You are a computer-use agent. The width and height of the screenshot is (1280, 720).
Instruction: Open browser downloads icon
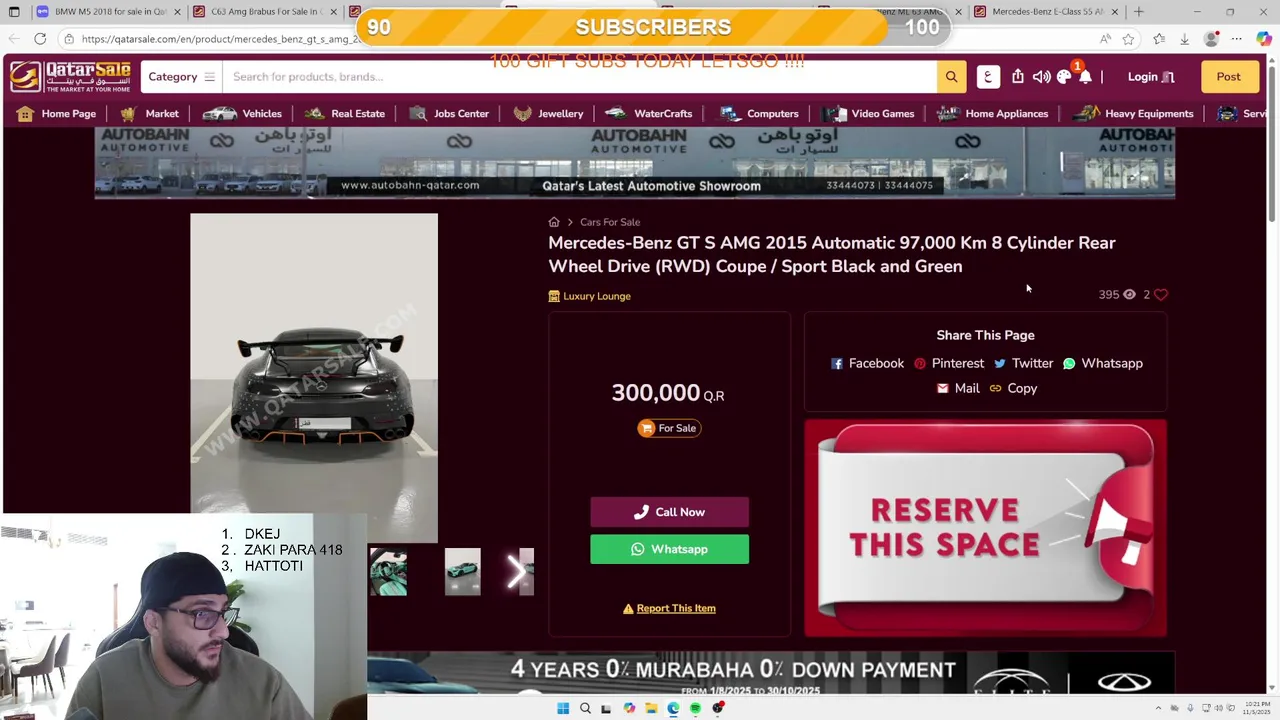(x=1184, y=39)
